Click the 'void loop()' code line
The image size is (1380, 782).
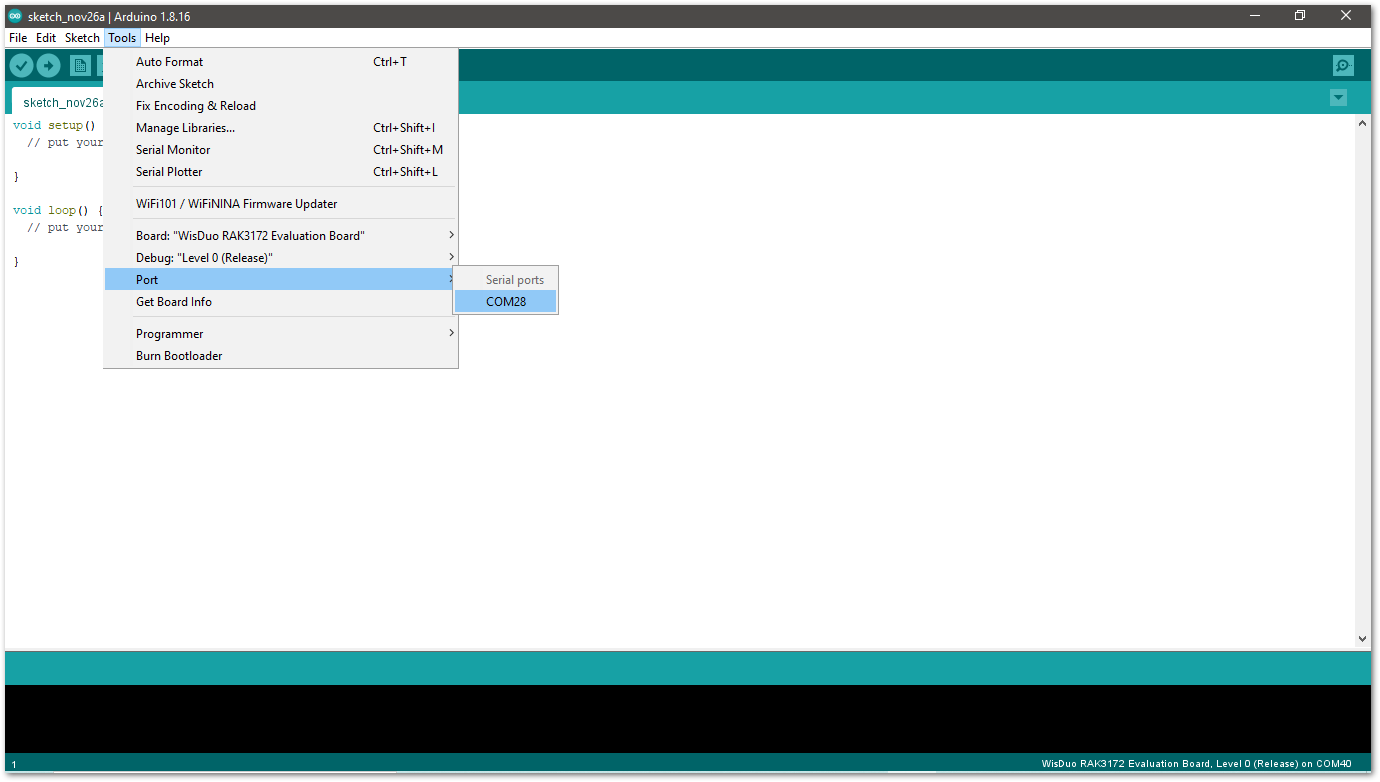58,210
